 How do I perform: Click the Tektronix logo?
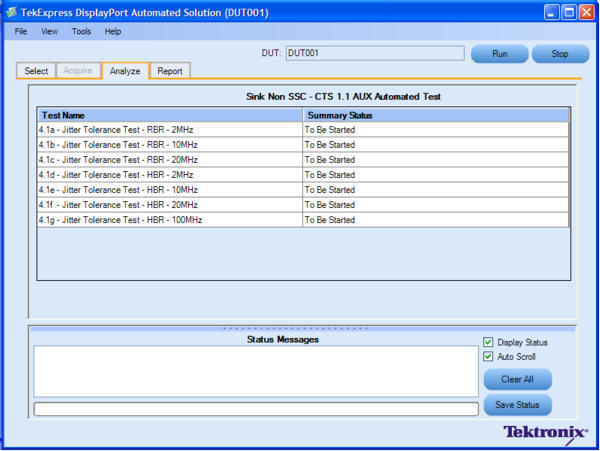point(545,433)
